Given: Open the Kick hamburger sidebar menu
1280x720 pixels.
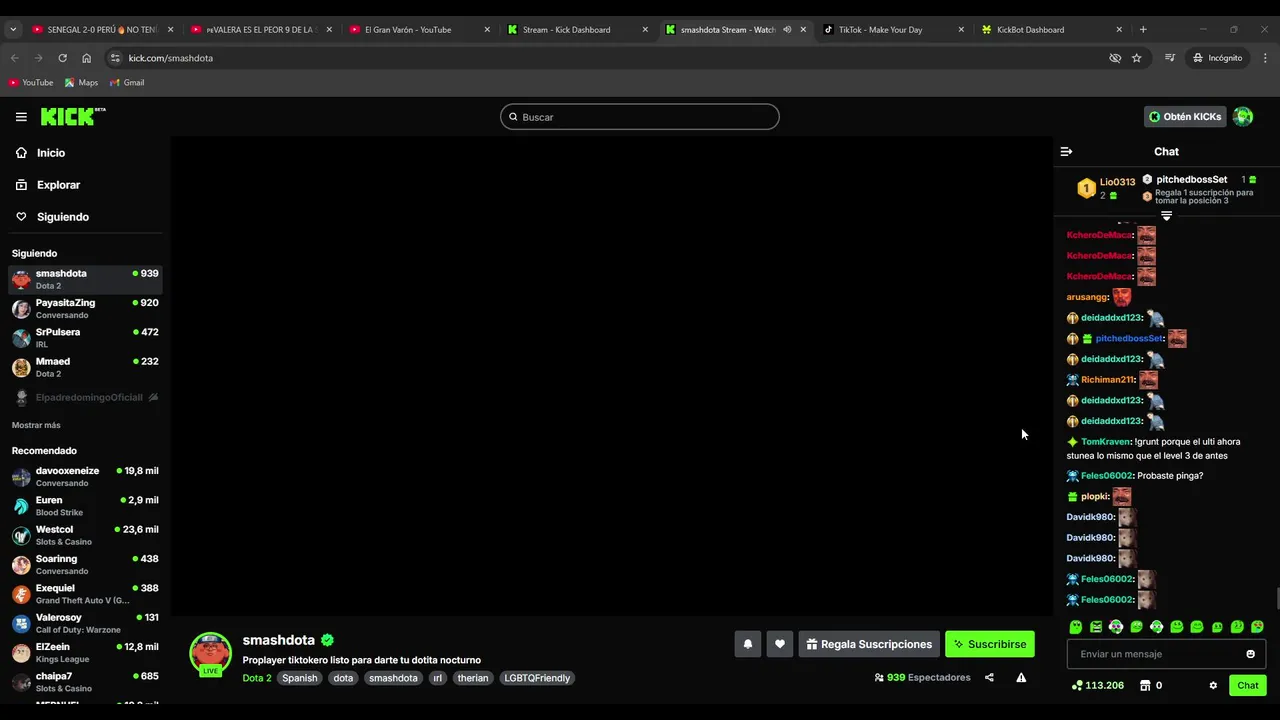Looking at the screenshot, I should (21, 117).
